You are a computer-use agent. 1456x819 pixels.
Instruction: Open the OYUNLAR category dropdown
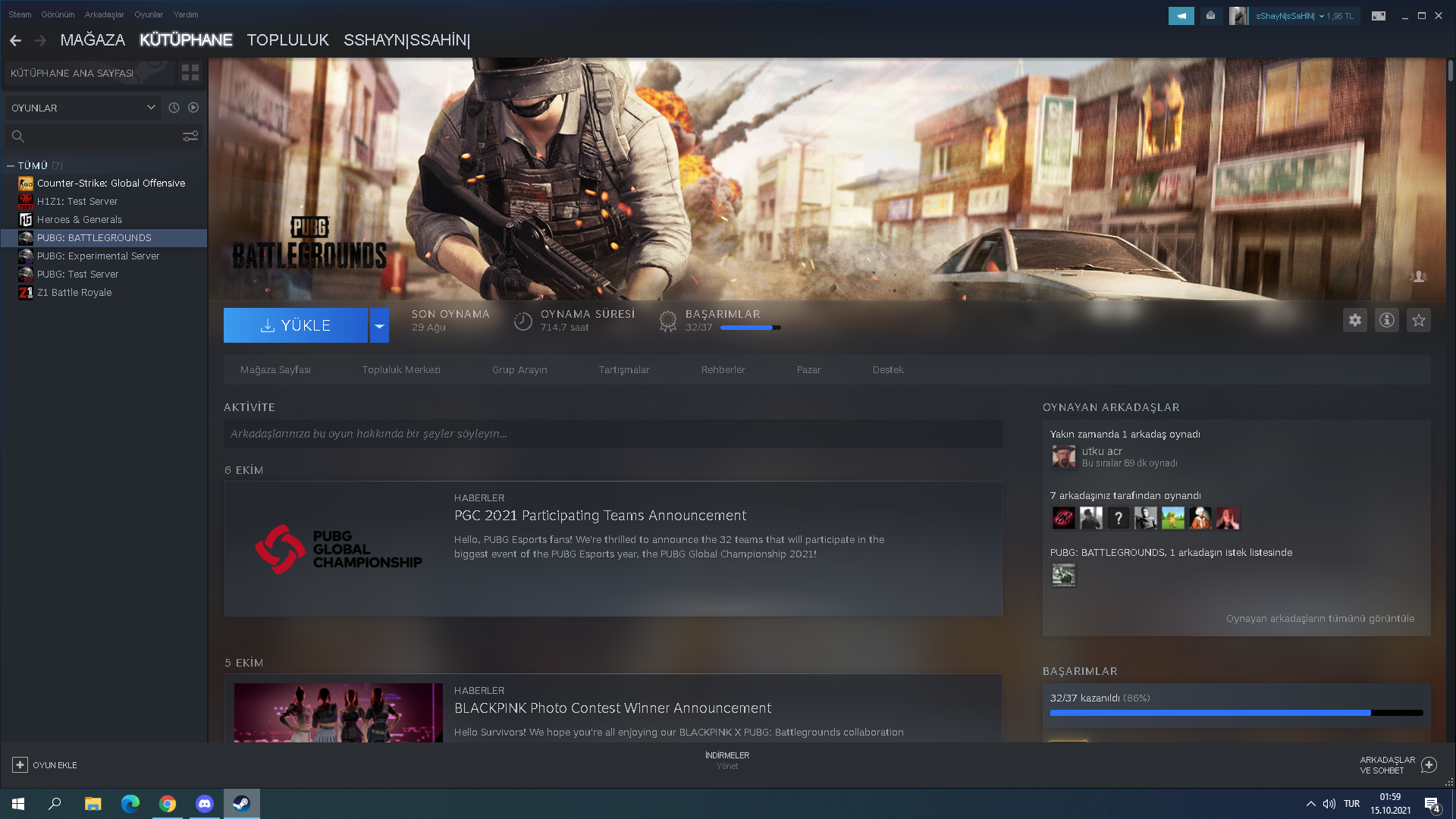coord(83,108)
